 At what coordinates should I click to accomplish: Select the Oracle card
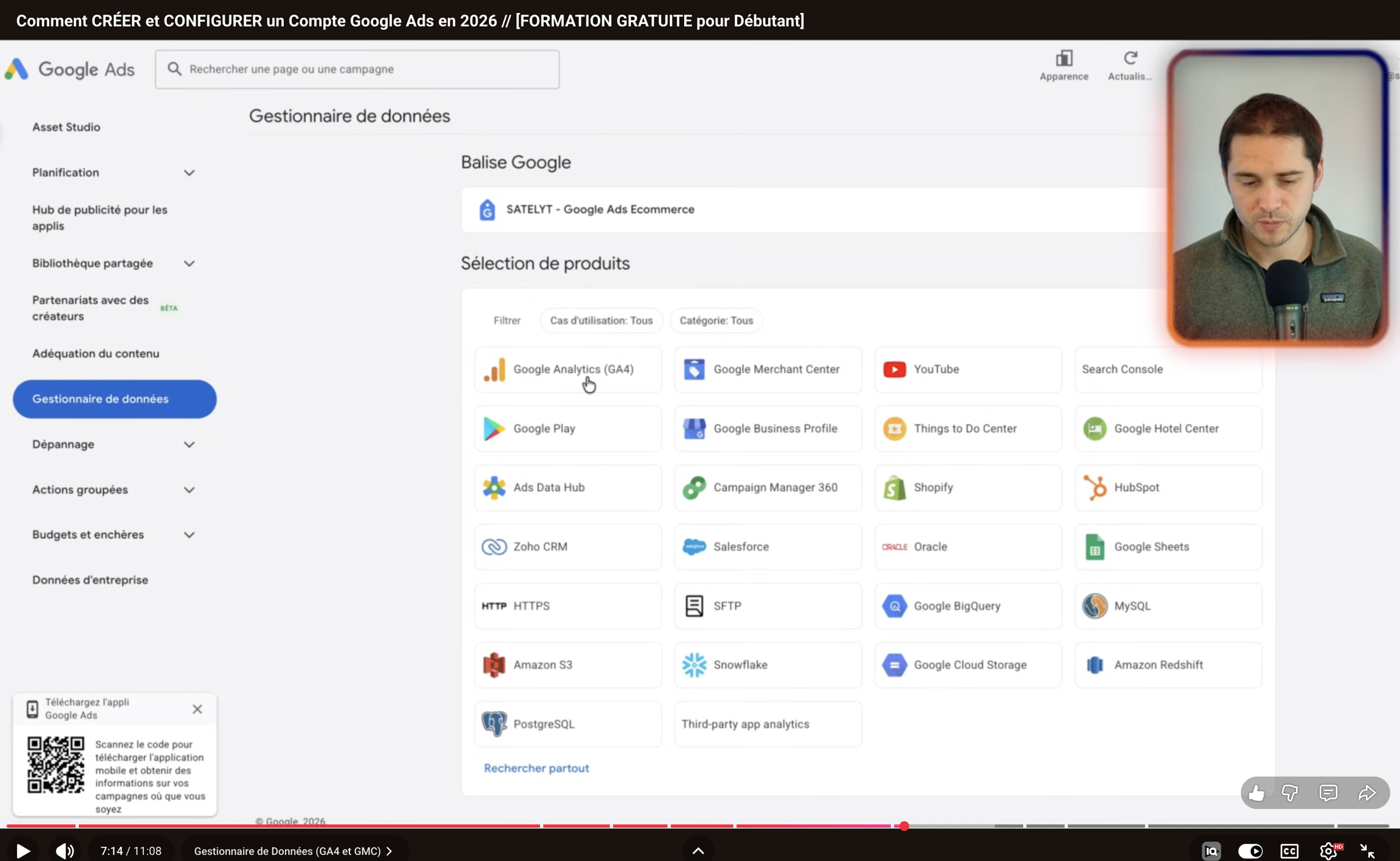click(x=968, y=546)
